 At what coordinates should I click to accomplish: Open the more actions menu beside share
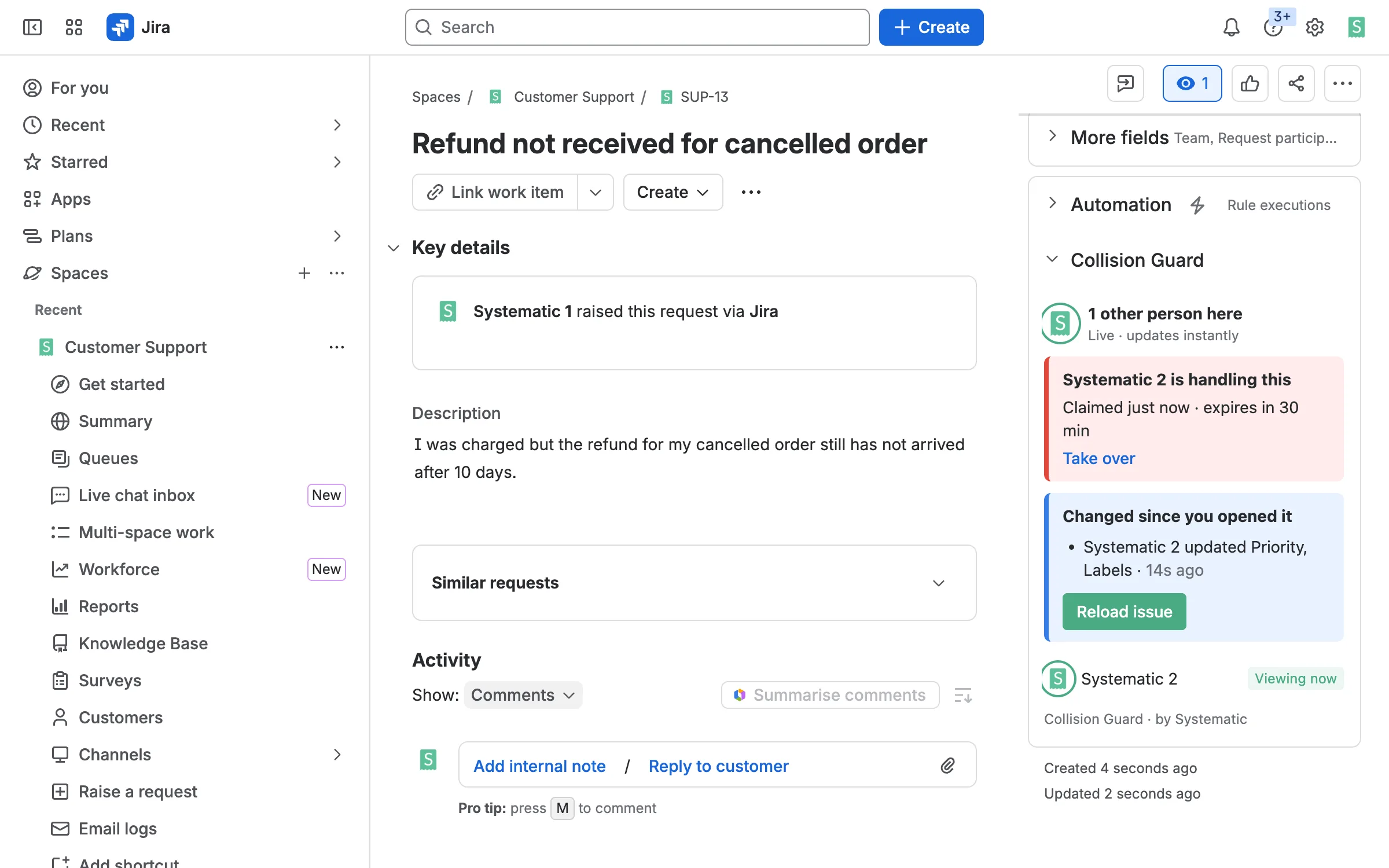click(1343, 83)
